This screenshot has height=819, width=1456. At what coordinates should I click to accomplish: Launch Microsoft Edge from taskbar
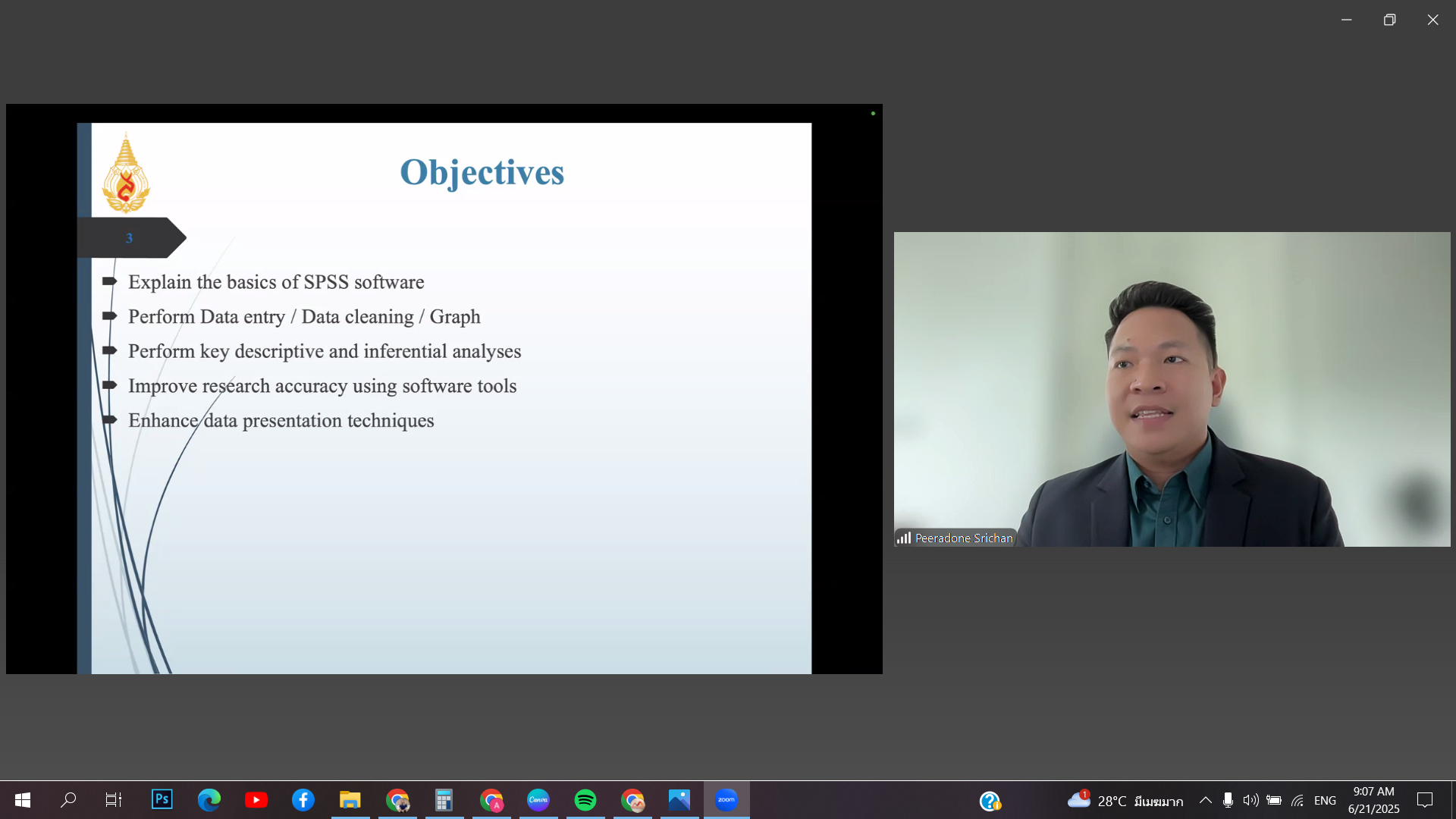tap(209, 800)
